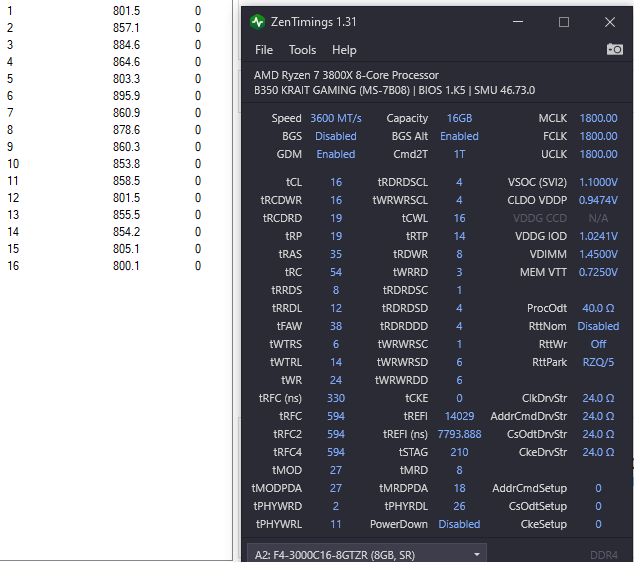Minimize the ZenTimings window

[518, 22]
